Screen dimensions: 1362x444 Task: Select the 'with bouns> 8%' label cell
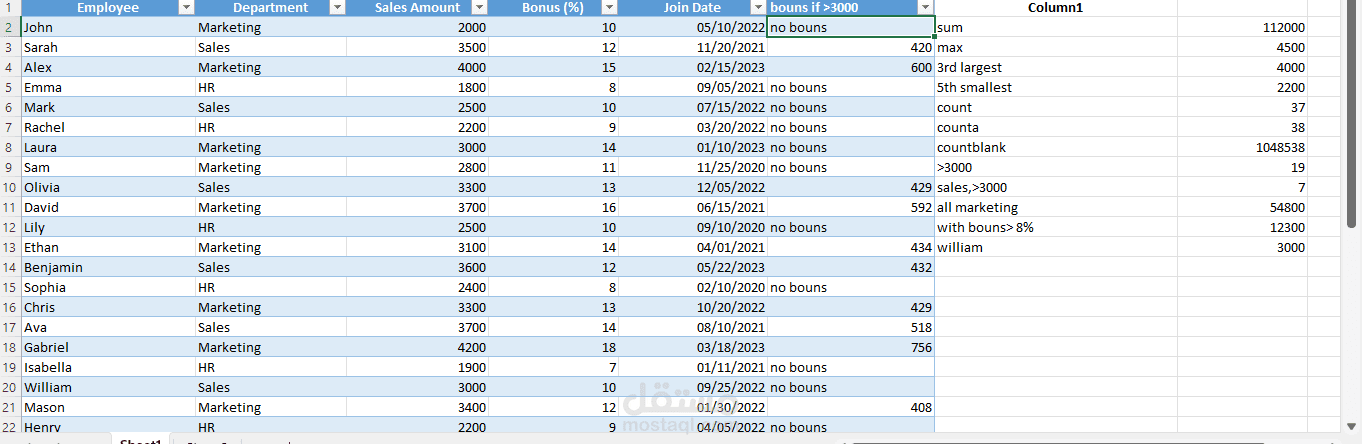click(x=1056, y=227)
